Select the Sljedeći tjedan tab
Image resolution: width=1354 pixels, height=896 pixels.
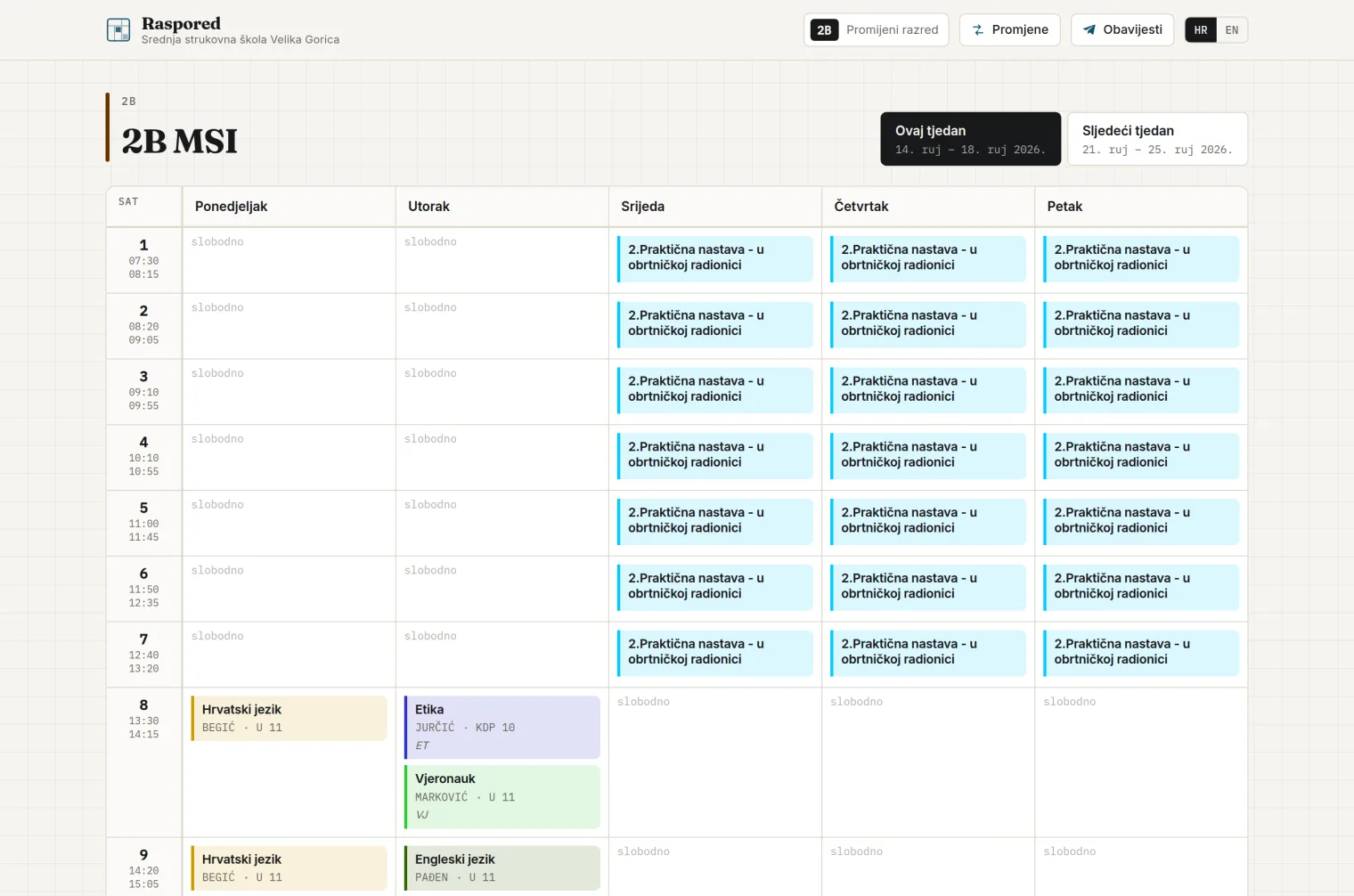[1157, 139]
